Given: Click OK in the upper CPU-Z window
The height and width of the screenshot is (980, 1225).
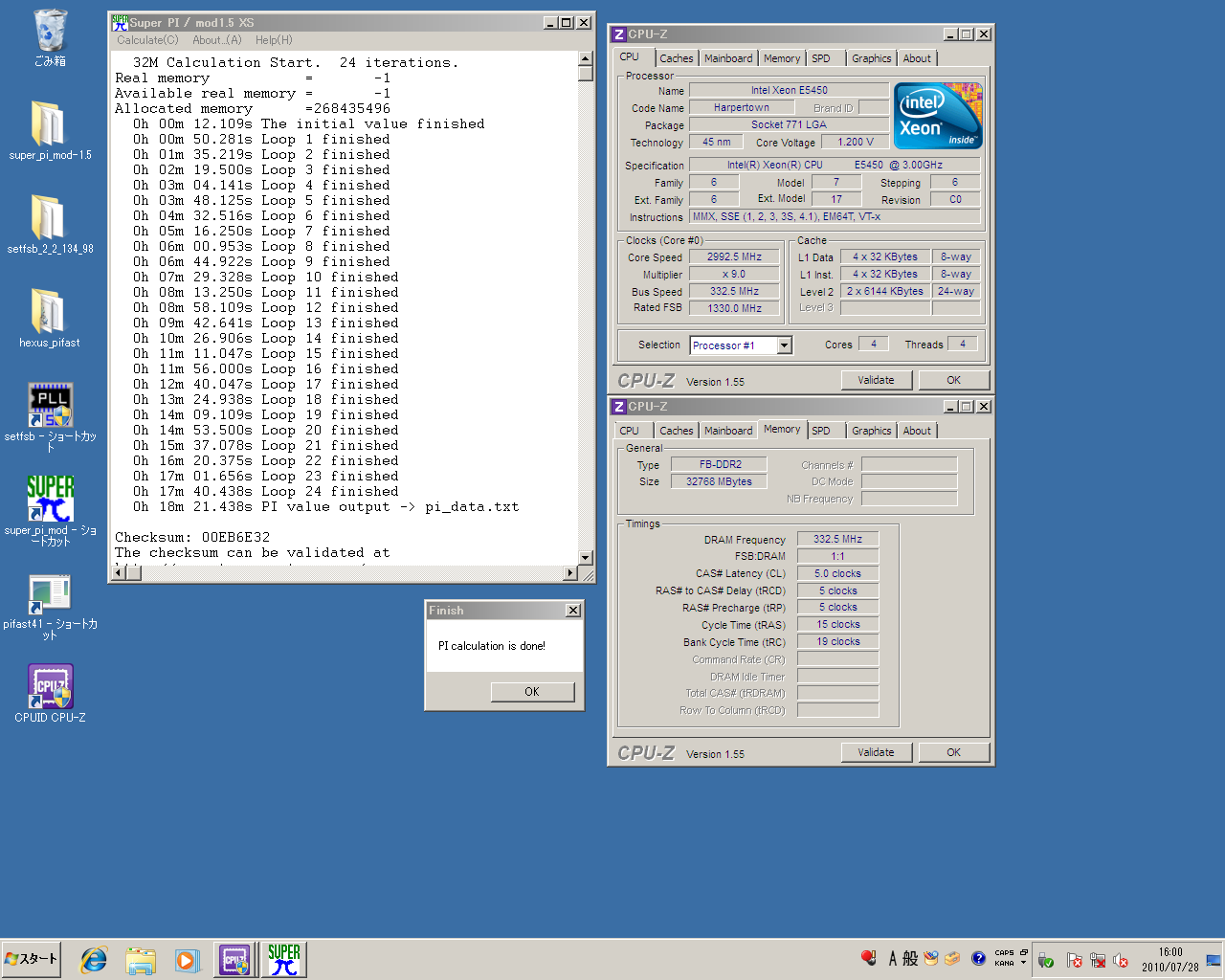Looking at the screenshot, I should 953,380.
